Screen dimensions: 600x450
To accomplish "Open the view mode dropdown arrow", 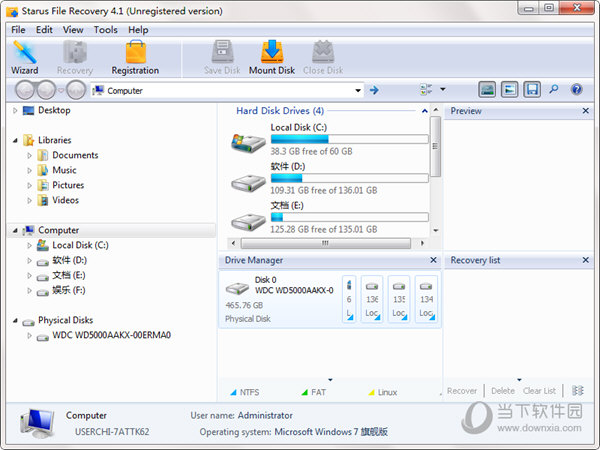I will [x=443, y=89].
